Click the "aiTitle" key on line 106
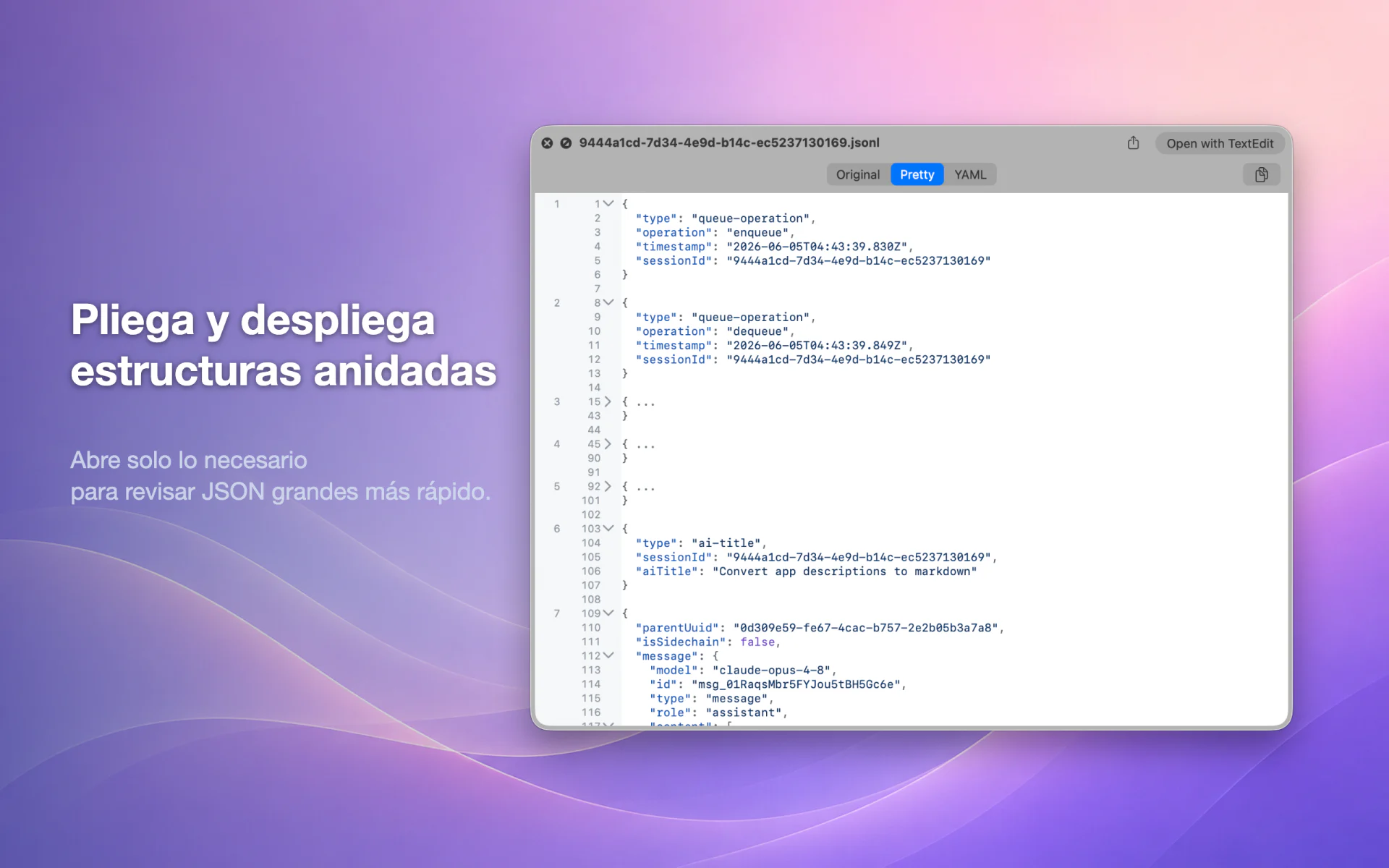Viewport: 1389px width, 868px height. coord(667,571)
